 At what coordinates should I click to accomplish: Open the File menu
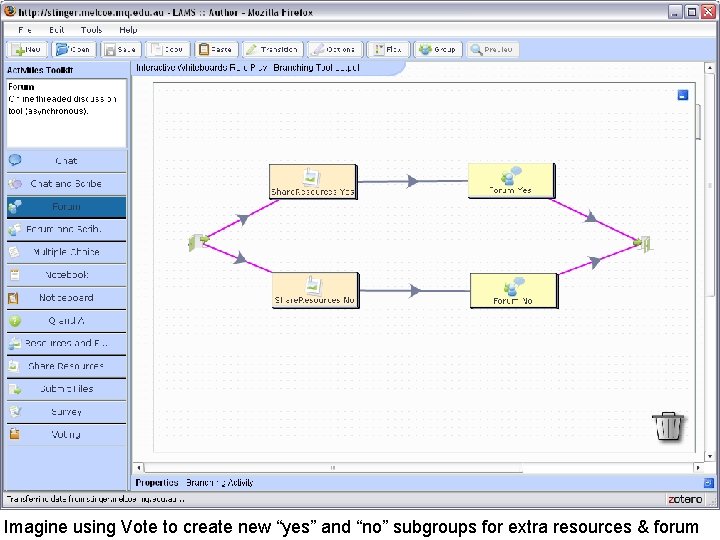pyautogui.click(x=25, y=30)
